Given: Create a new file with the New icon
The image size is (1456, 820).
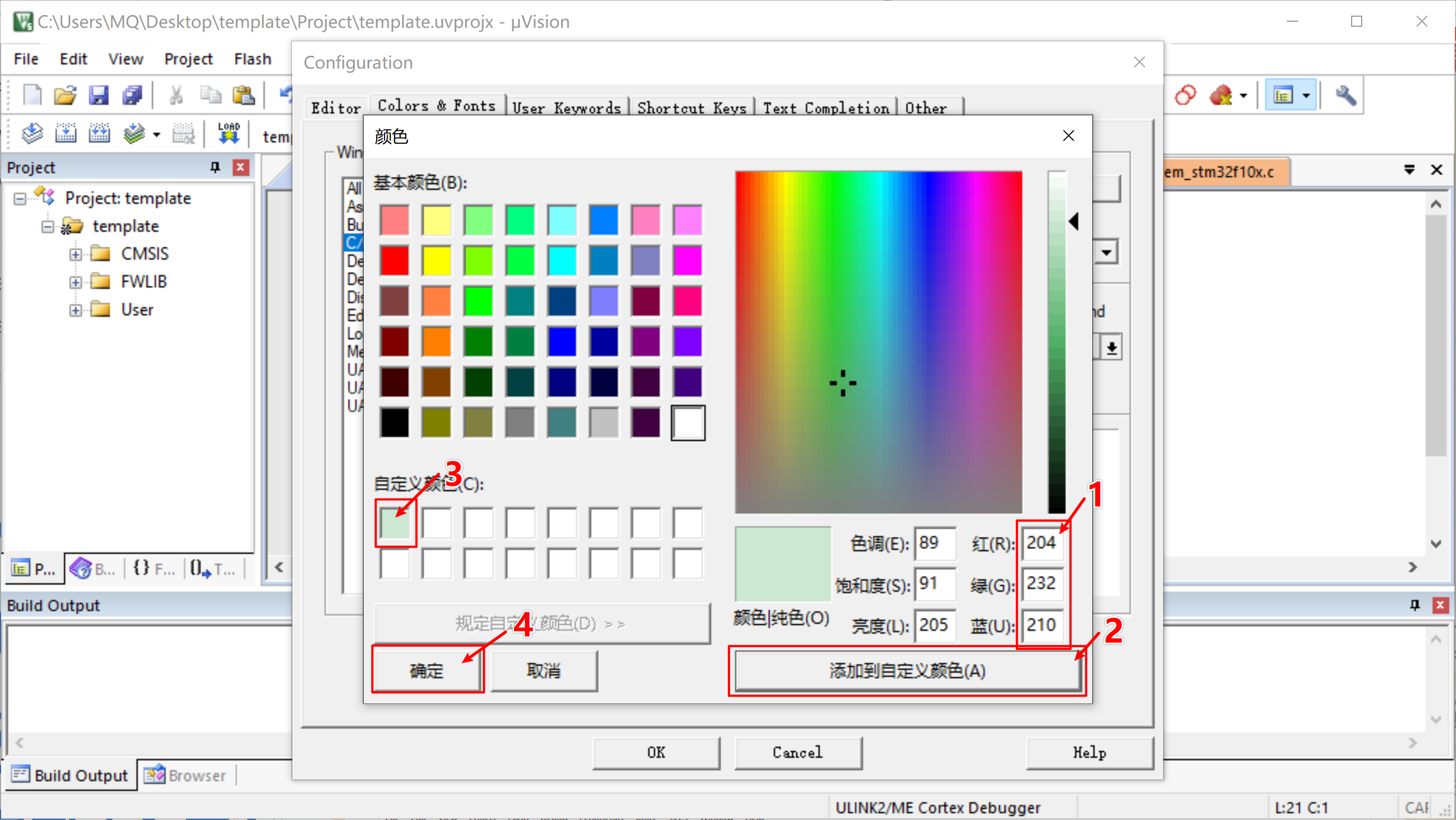Looking at the screenshot, I should click(x=32, y=95).
